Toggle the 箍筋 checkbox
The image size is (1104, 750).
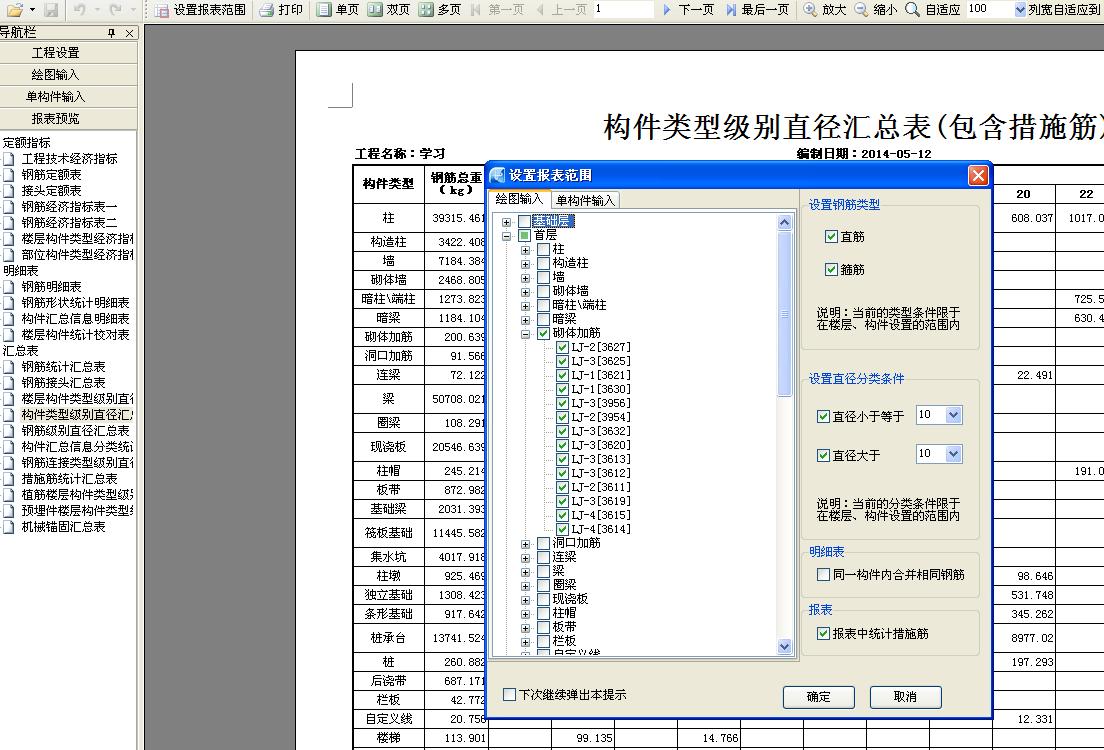click(831, 269)
